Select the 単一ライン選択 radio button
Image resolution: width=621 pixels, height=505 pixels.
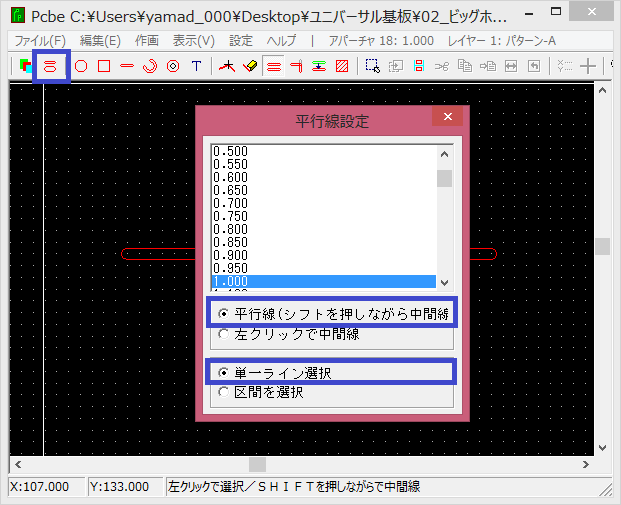click(x=224, y=373)
